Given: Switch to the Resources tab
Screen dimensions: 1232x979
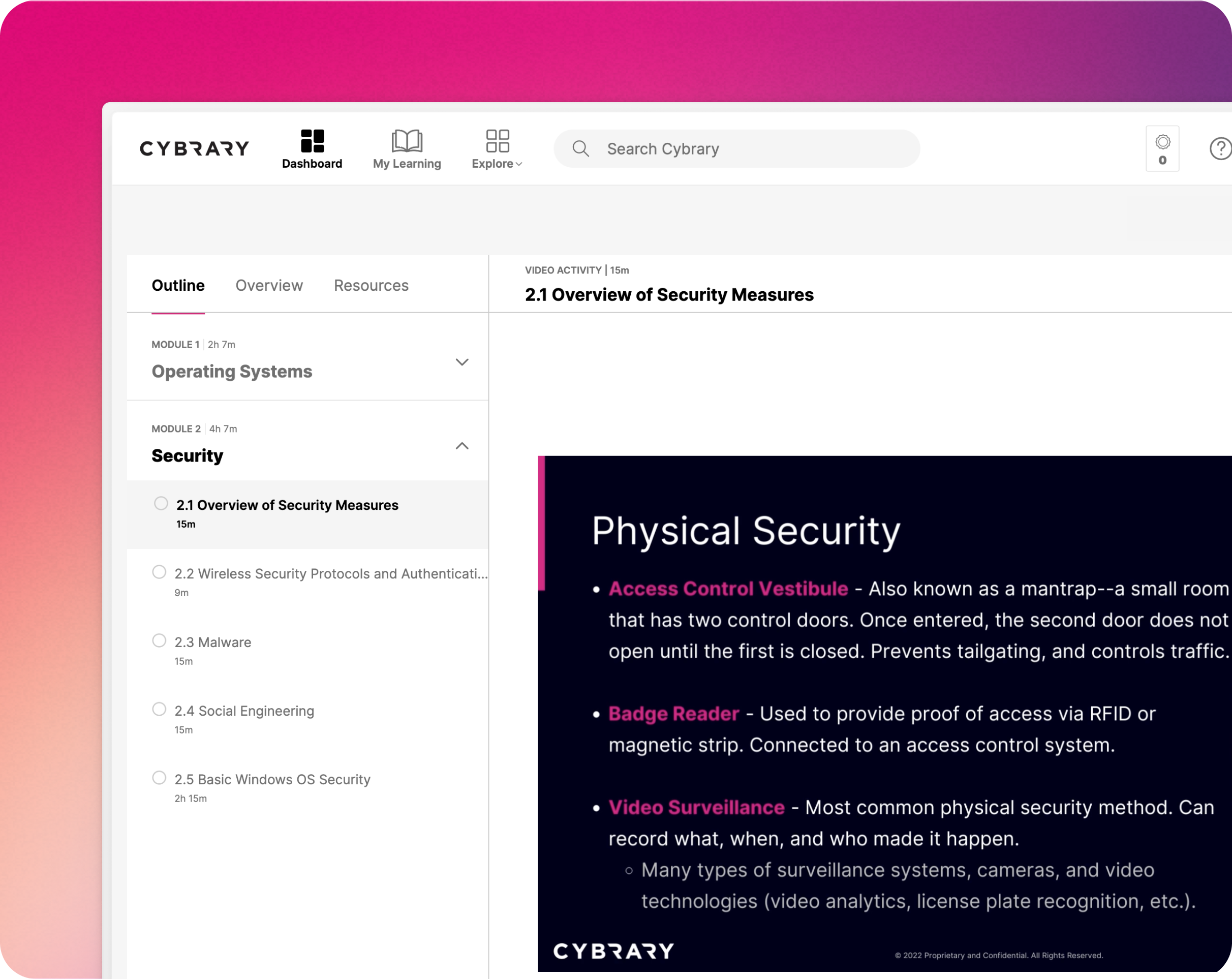Looking at the screenshot, I should (x=371, y=285).
